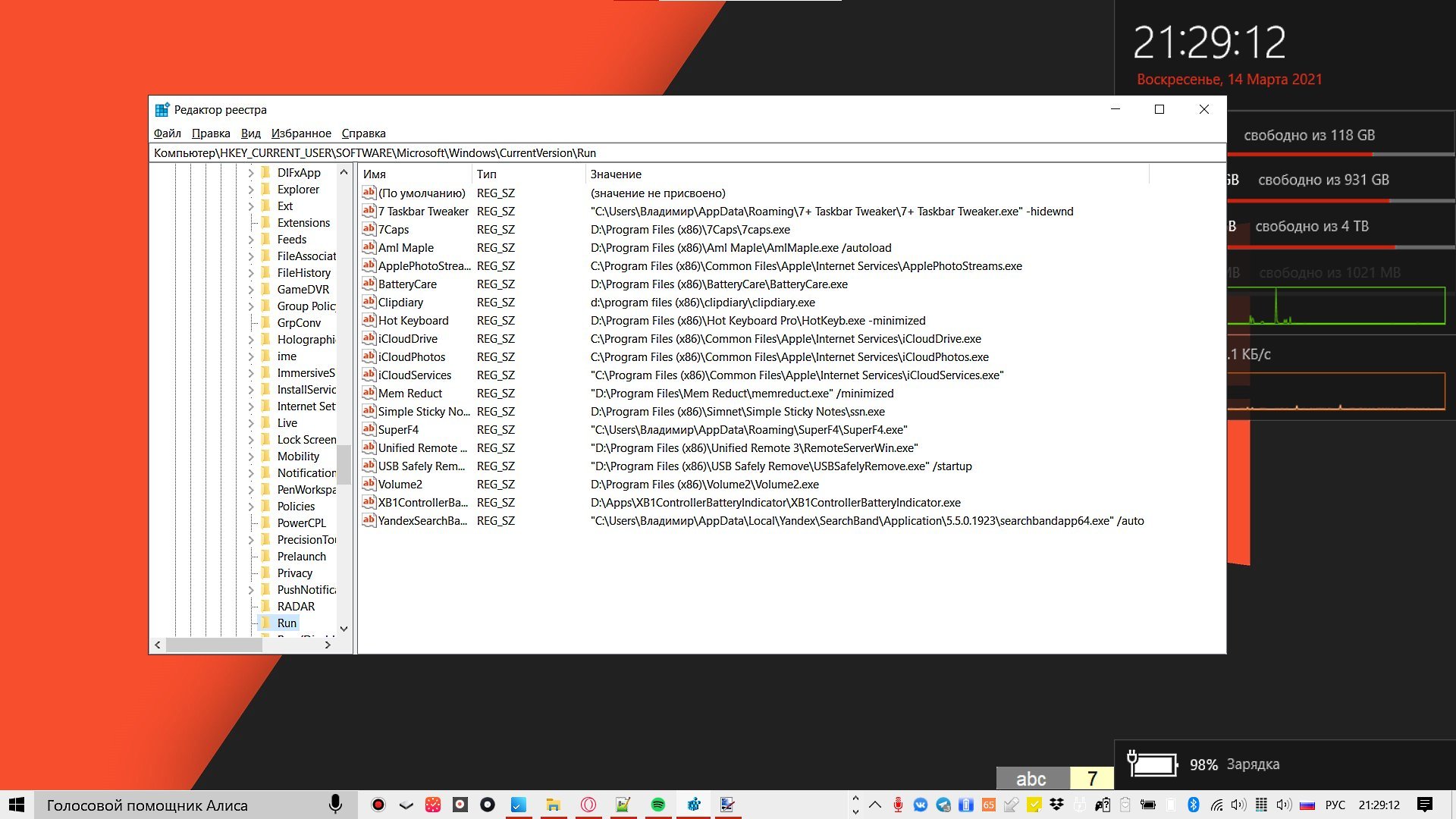This screenshot has height=819, width=1456.
Task: Click the Alisa microphone icon in the search box
Action: [x=335, y=805]
